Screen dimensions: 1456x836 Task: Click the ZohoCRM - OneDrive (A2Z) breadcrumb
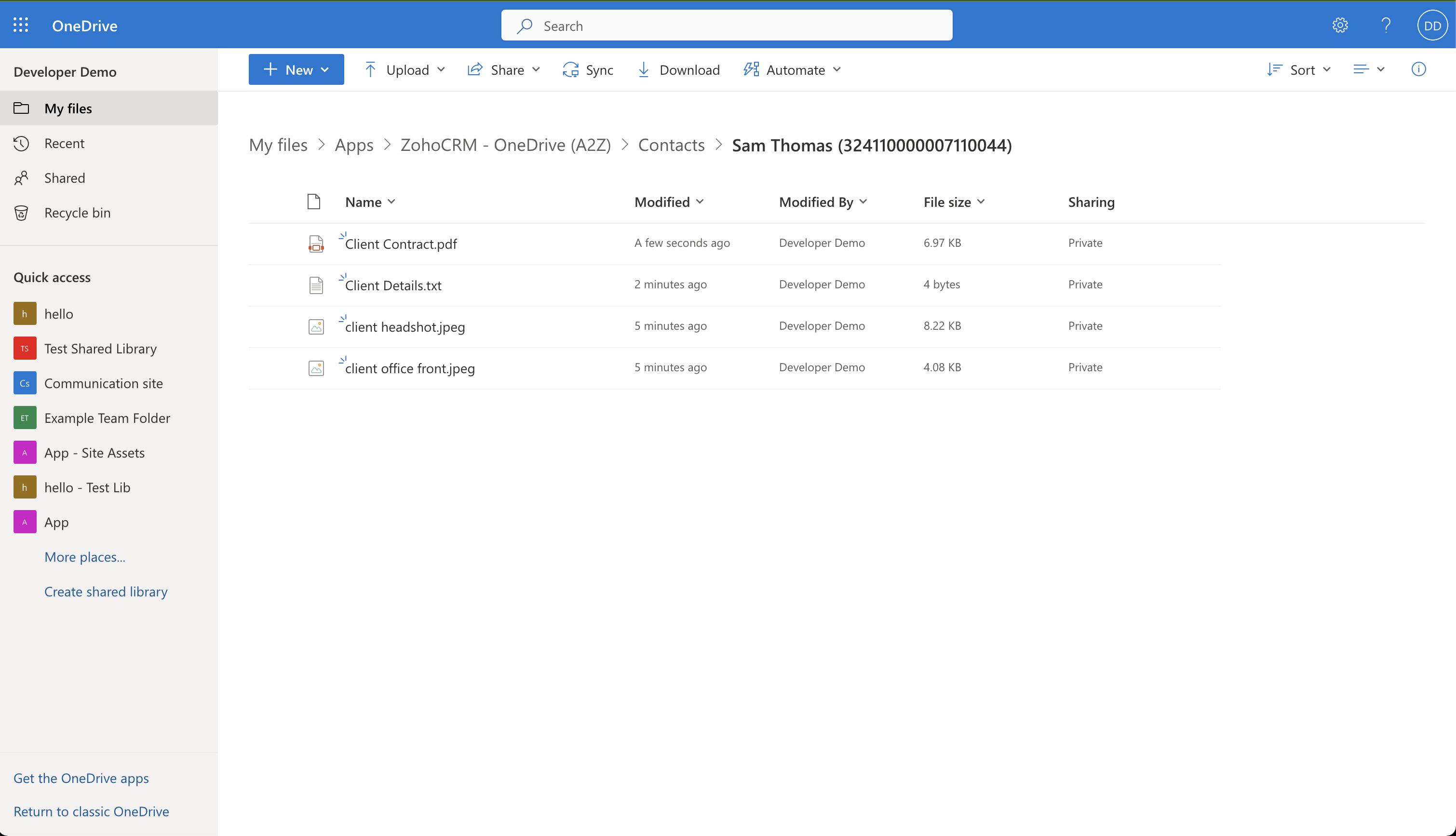(x=505, y=145)
